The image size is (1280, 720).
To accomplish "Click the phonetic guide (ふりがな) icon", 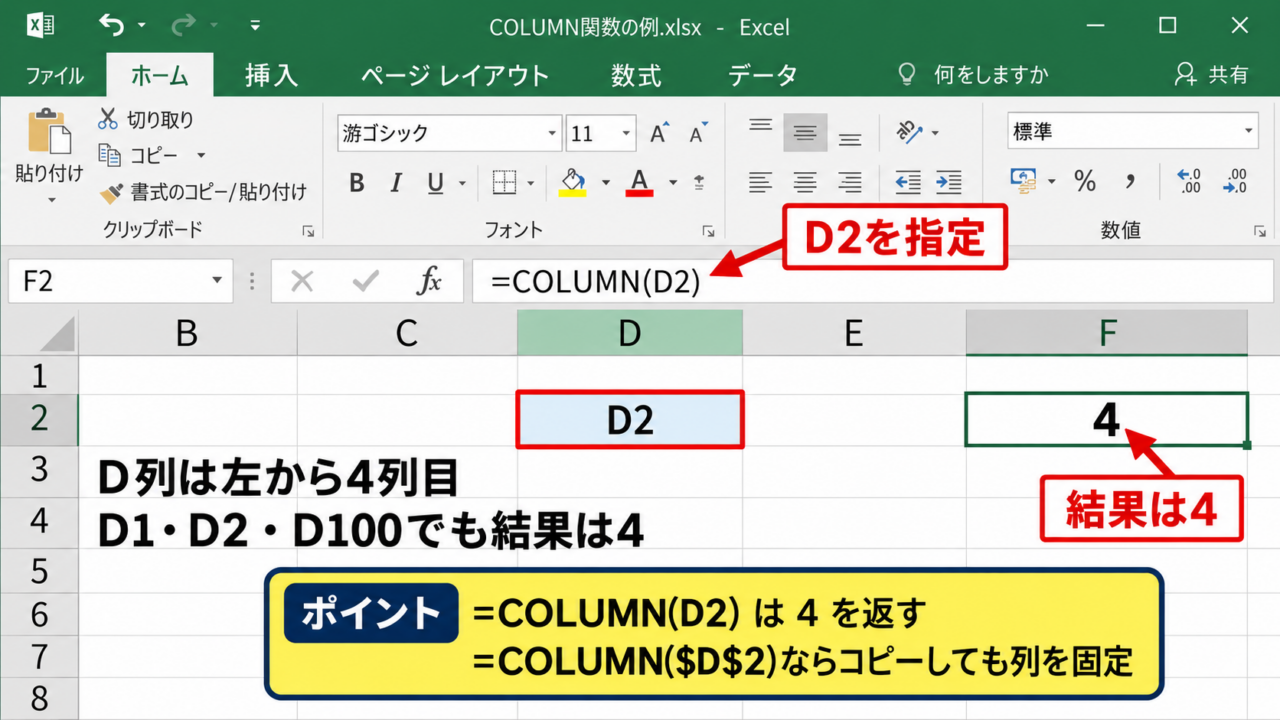I will (699, 183).
